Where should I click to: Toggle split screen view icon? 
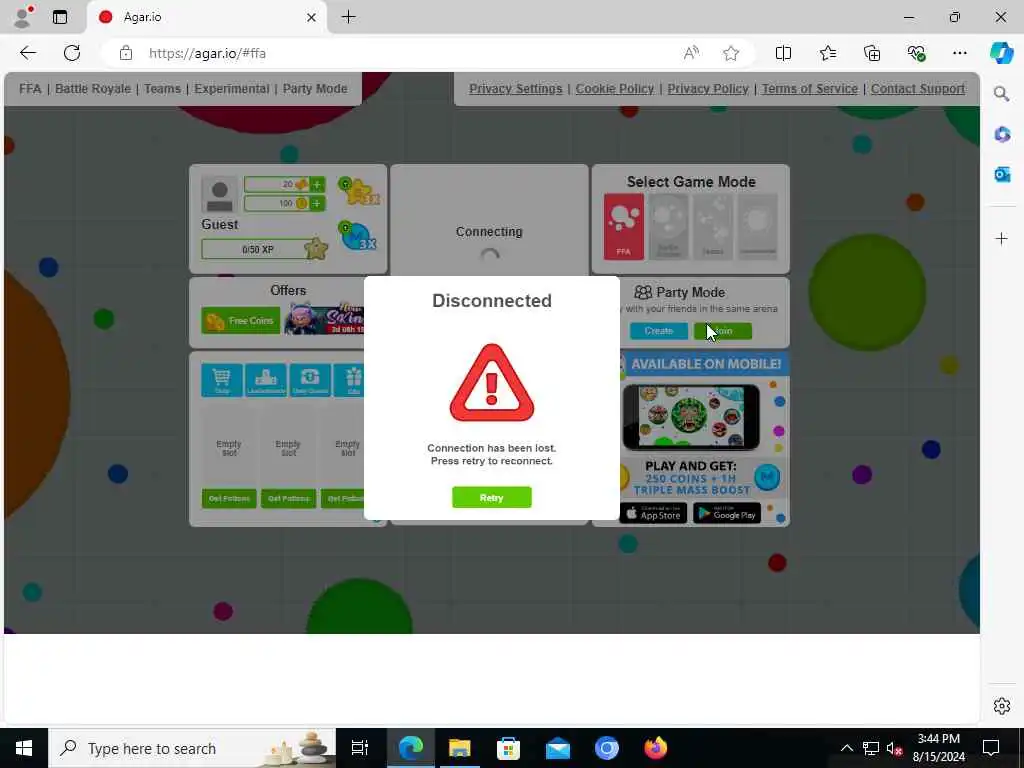(x=783, y=54)
